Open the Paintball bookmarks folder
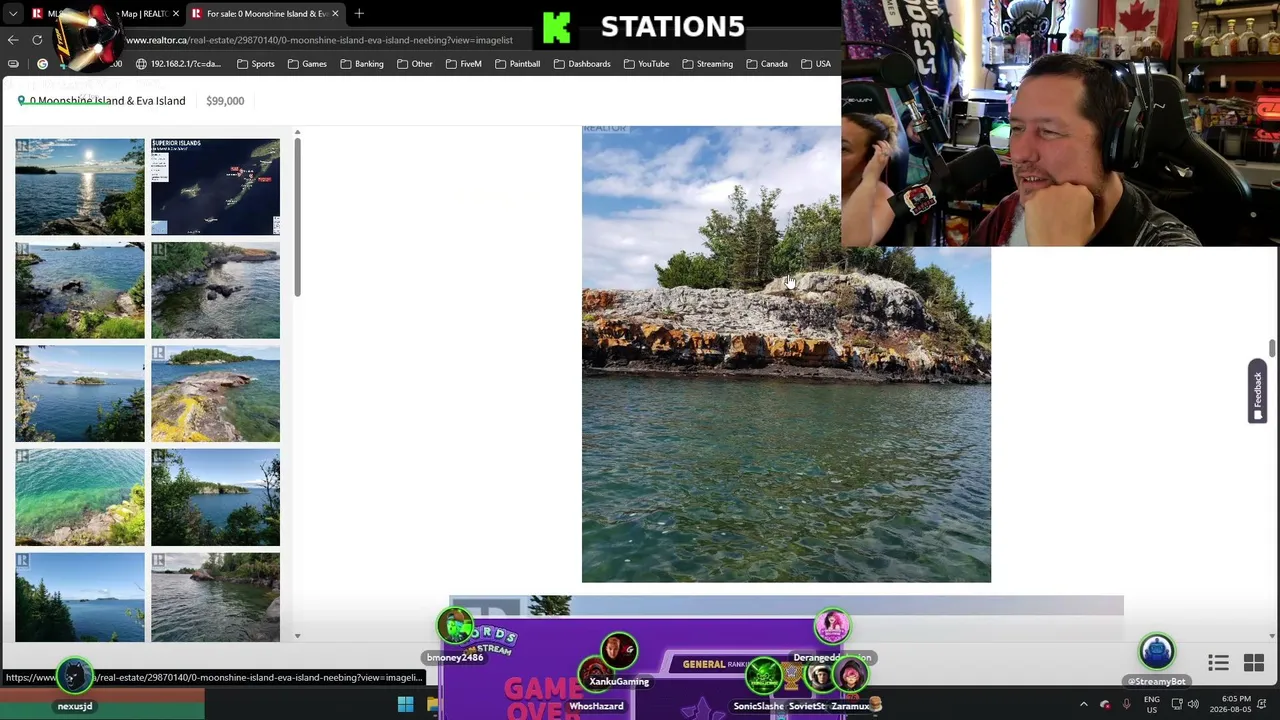1280x720 pixels. (x=517, y=64)
